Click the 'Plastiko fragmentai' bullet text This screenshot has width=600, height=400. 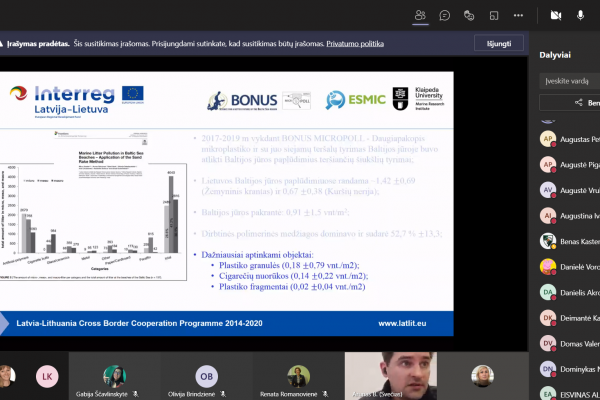(292, 287)
